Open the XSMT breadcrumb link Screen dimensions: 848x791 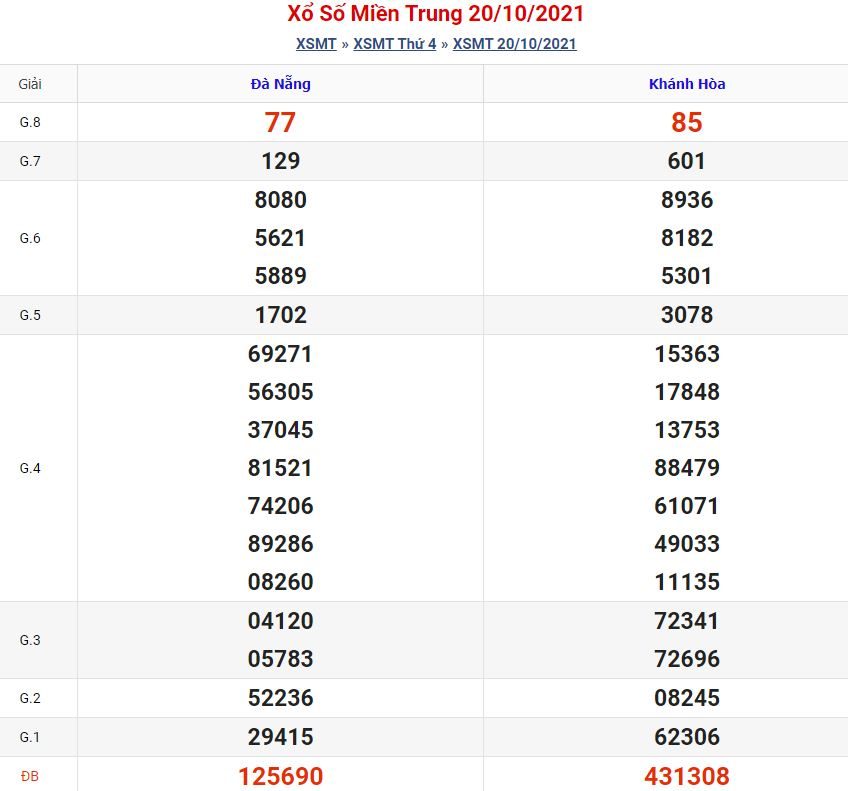[316, 44]
